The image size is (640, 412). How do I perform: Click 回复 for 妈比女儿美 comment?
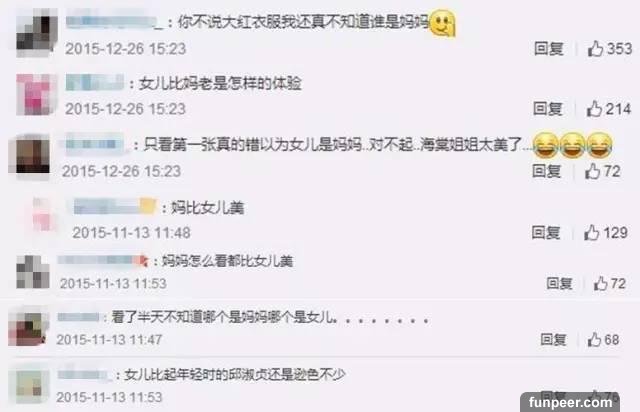tap(546, 233)
